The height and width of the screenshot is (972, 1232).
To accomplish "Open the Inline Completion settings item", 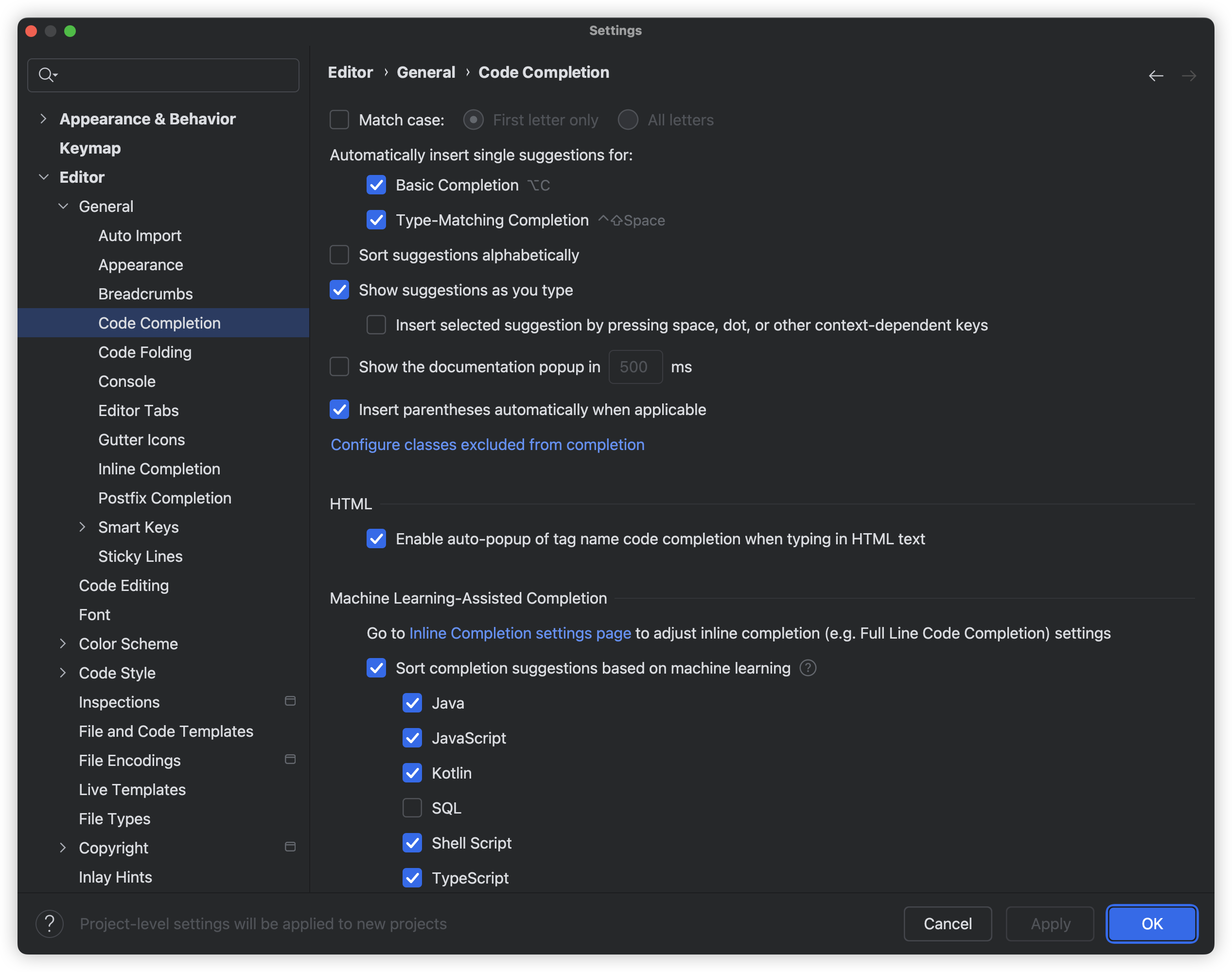I will pyautogui.click(x=159, y=469).
